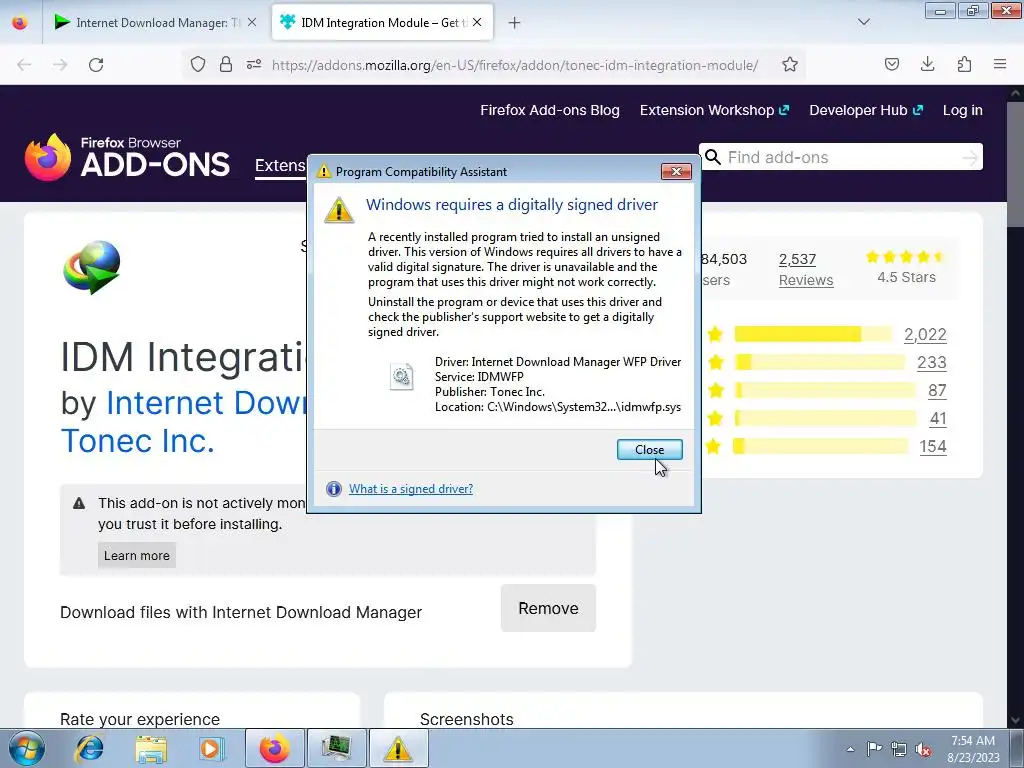The height and width of the screenshot is (768, 1024).
Task: Open Firefox Add-ons Blog link
Action: (550, 110)
